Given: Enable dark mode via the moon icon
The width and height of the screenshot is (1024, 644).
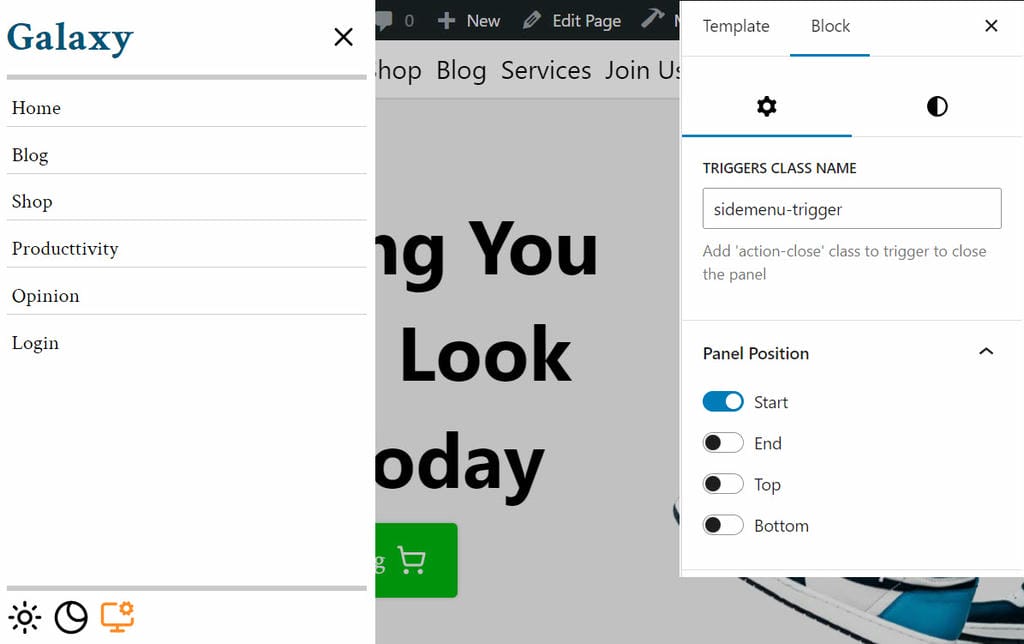Looking at the screenshot, I should click(70, 617).
